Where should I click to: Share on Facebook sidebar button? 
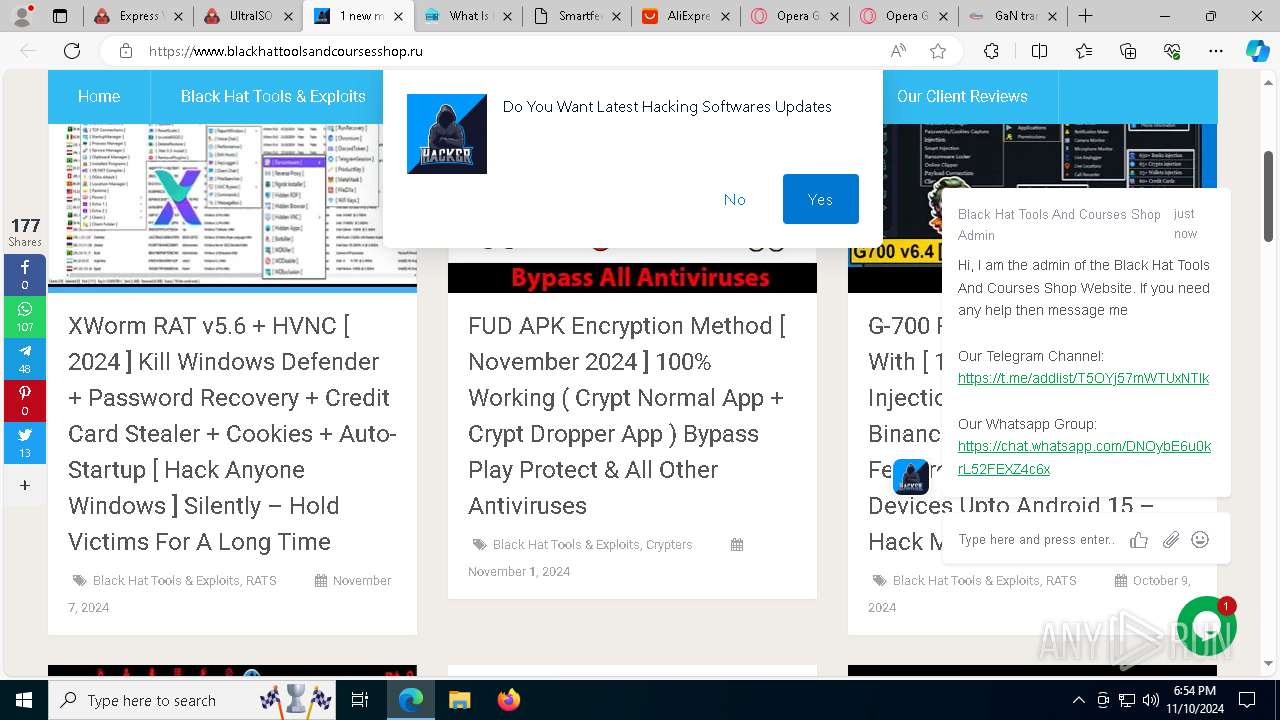(25, 275)
